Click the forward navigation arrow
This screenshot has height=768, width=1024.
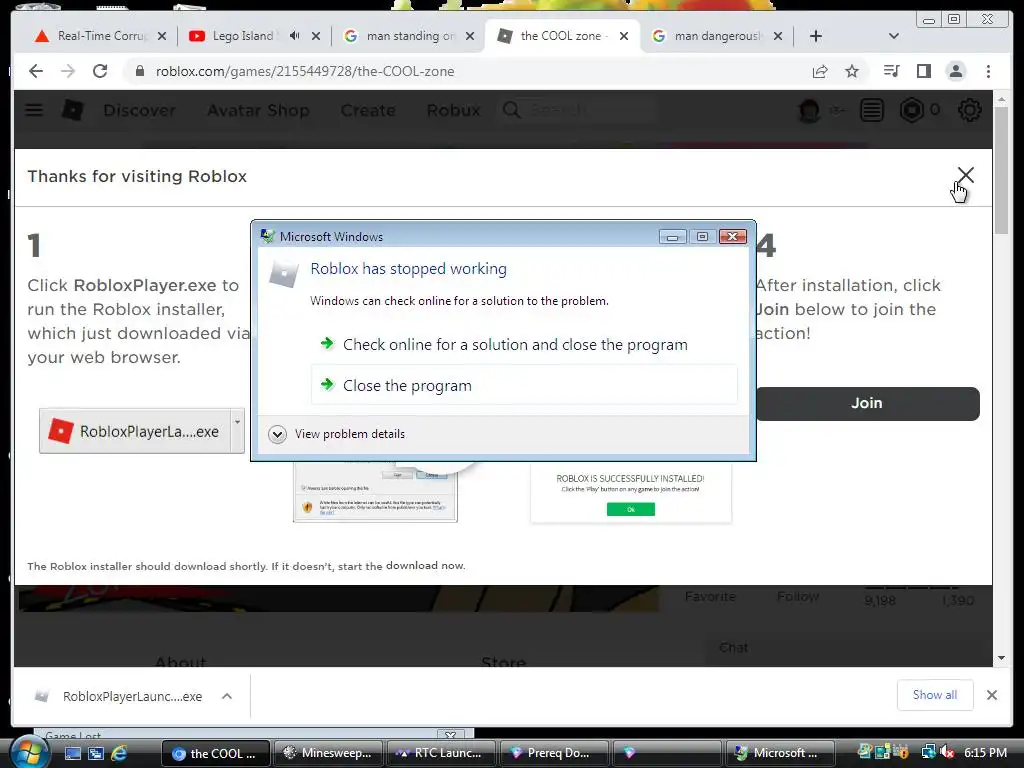tap(68, 71)
